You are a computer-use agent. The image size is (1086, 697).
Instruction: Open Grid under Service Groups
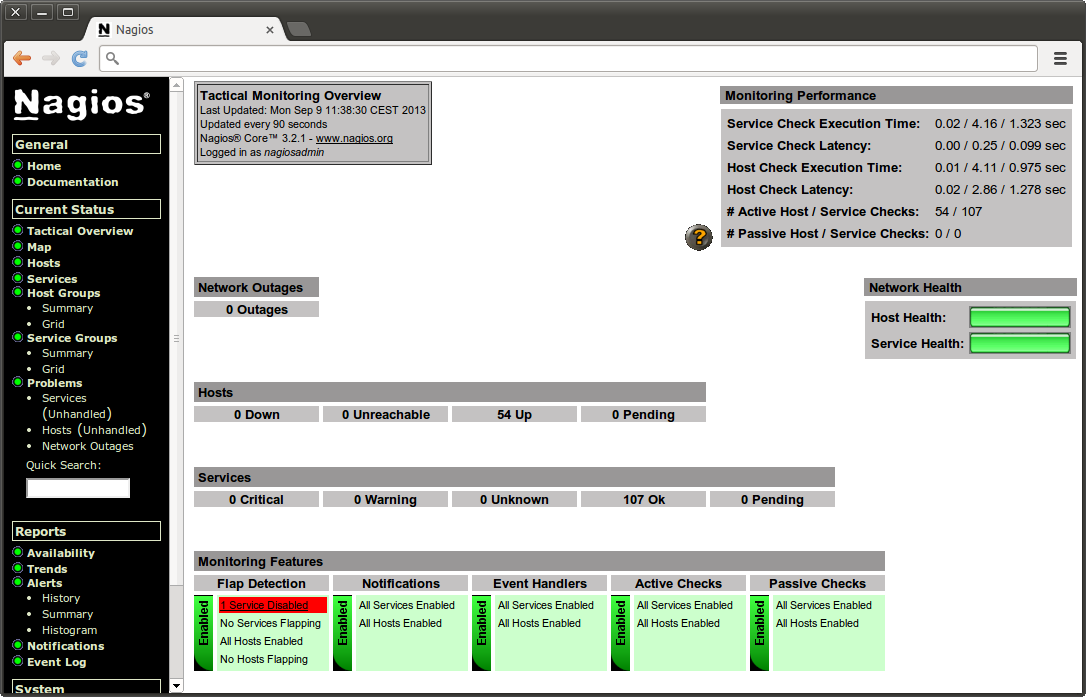coord(53,369)
